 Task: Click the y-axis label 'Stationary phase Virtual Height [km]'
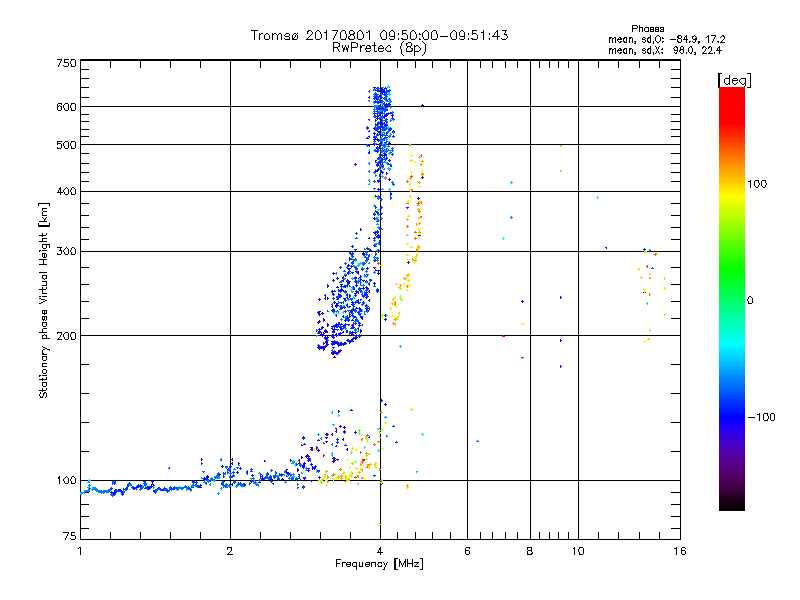pyautogui.click(x=44, y=300)
